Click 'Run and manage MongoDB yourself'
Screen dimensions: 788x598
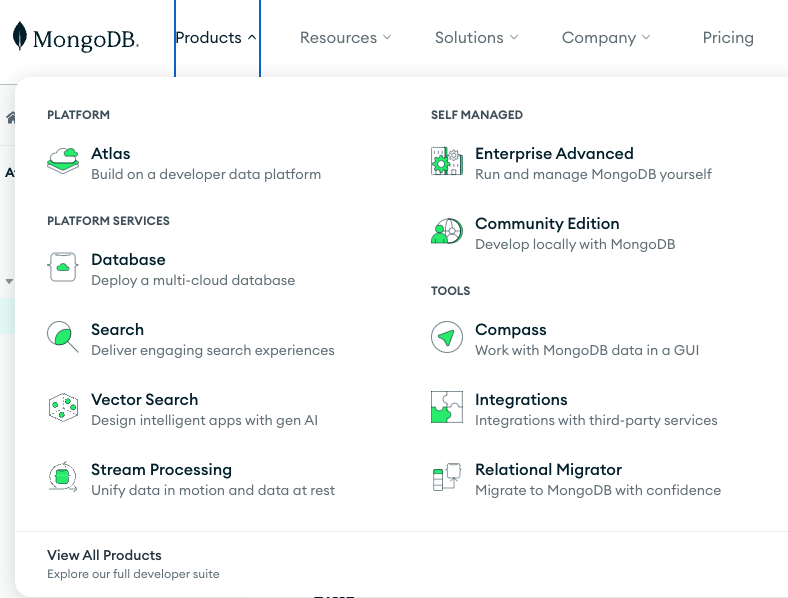point(594,174)
